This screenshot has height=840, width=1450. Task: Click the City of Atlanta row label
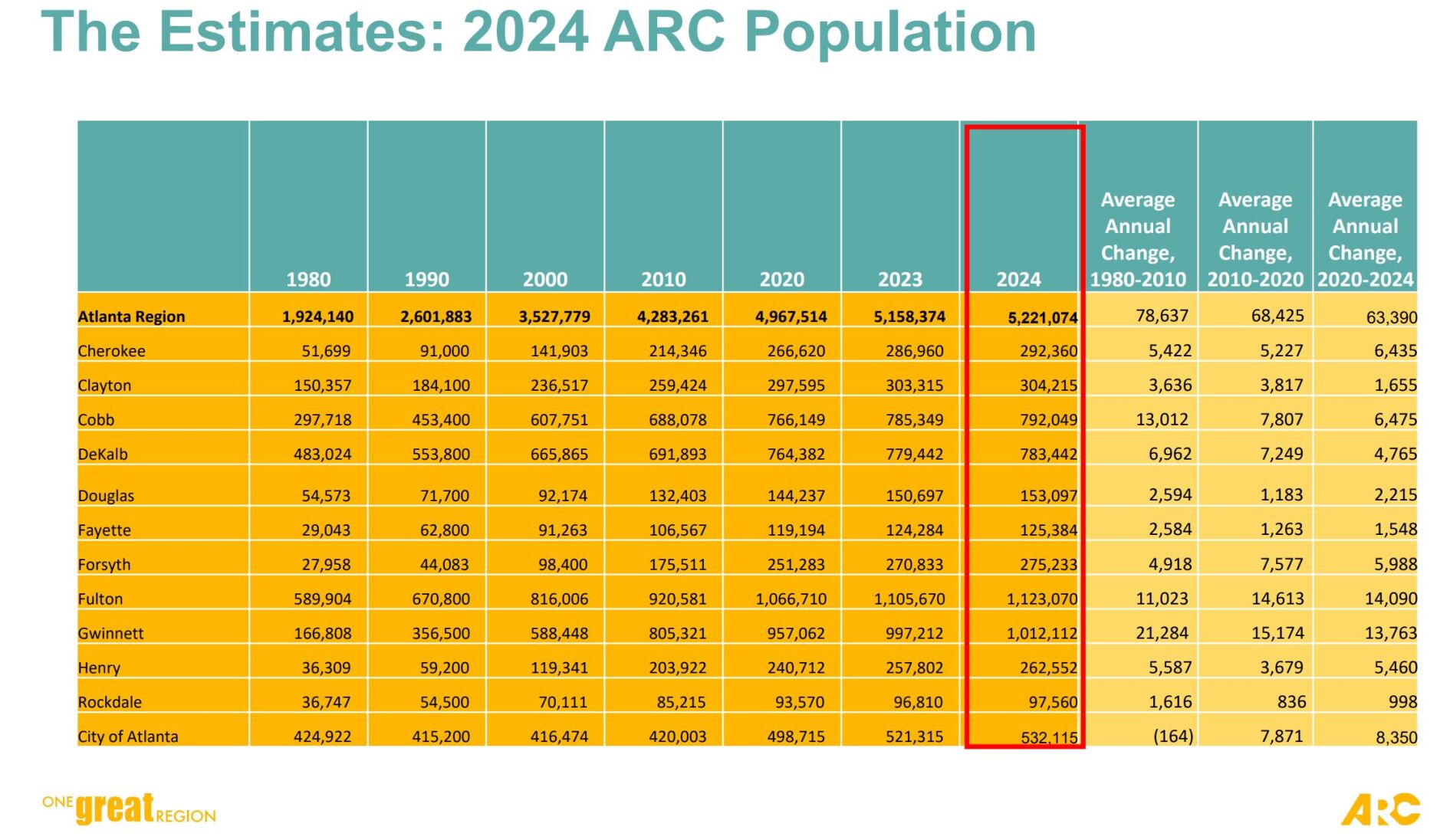(127, 736)
